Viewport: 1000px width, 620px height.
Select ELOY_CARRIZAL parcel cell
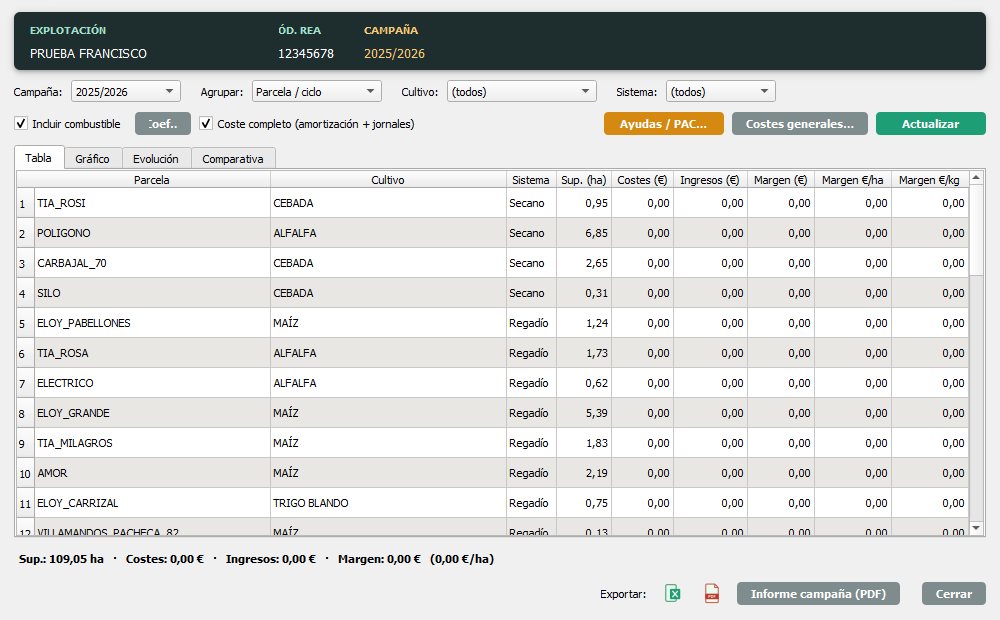[x=152, y=503]
